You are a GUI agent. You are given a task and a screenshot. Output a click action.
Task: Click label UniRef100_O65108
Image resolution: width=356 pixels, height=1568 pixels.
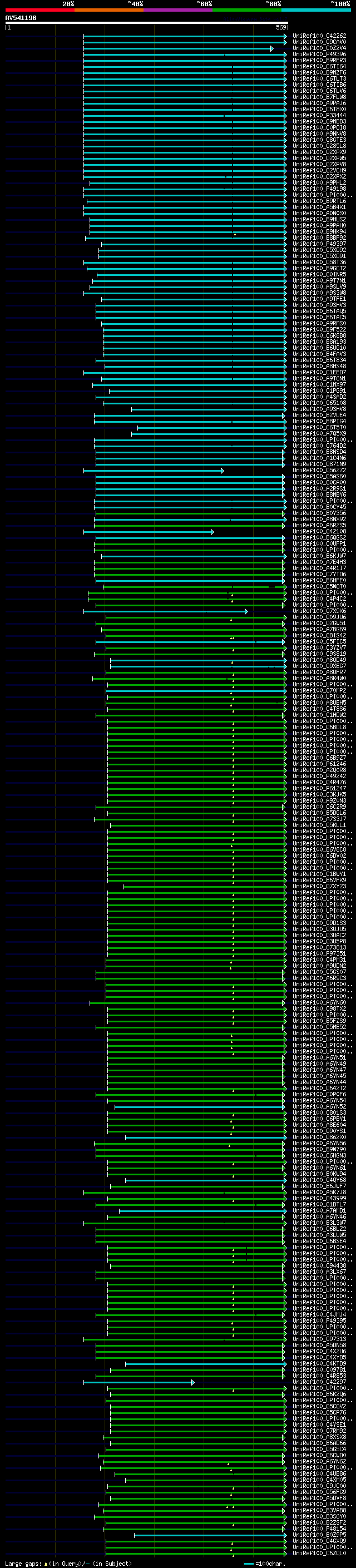tap(319, 403)
